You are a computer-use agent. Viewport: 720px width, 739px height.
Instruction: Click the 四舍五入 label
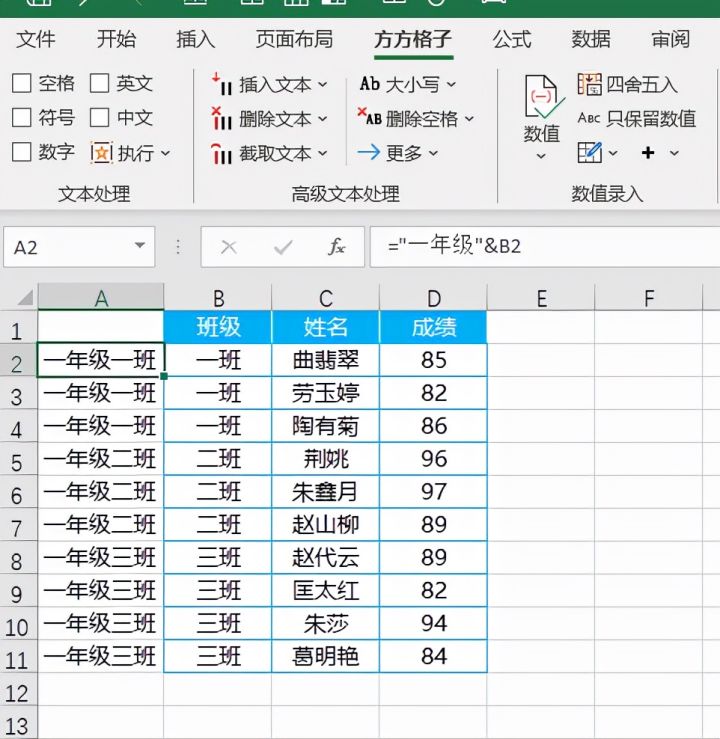pyautogui.click(x=642, y=85)
